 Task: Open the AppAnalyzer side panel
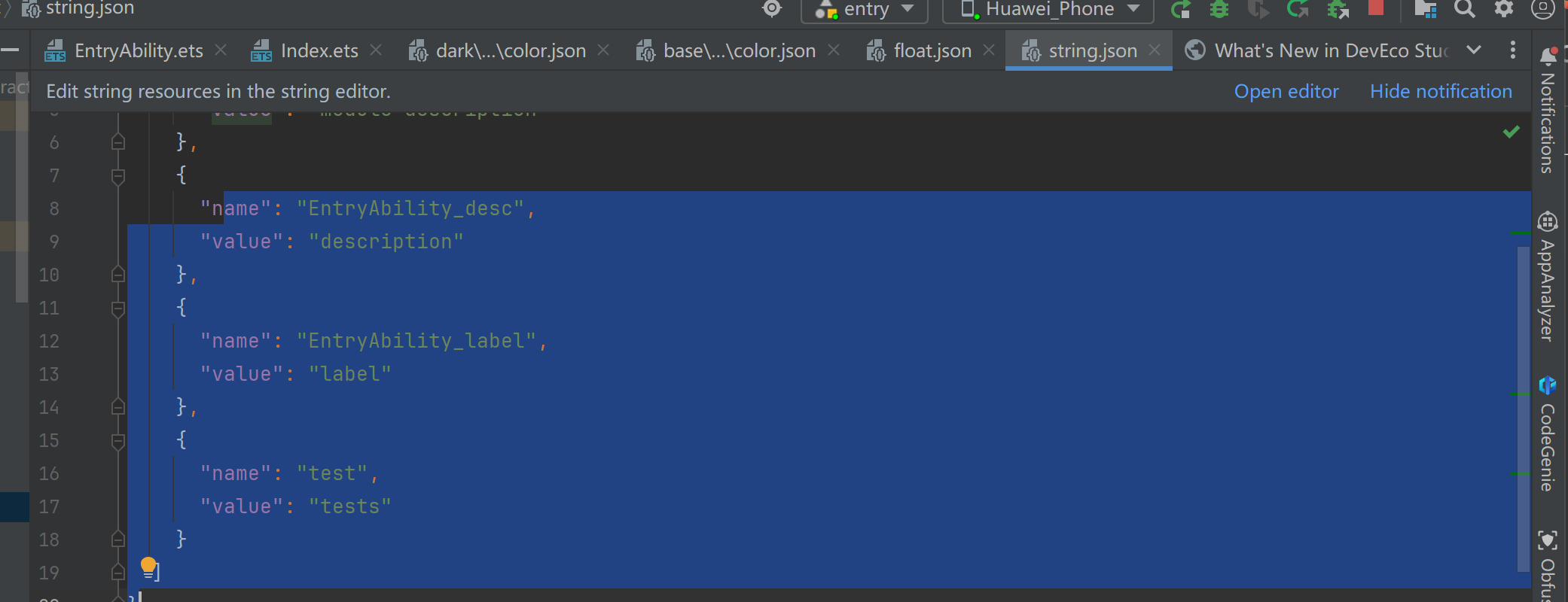[x=1548, y=277]
